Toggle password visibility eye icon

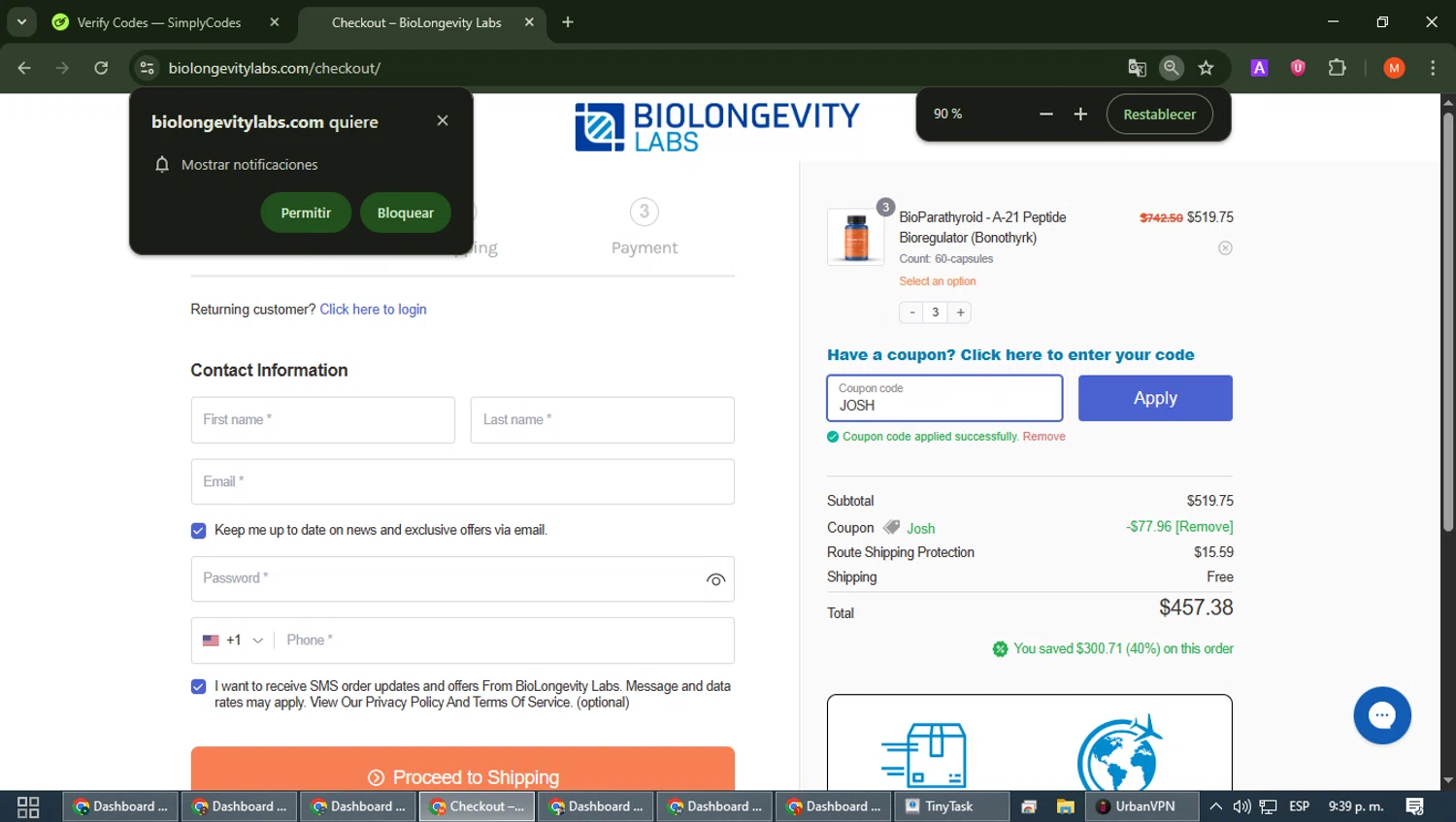coord(715,579)
